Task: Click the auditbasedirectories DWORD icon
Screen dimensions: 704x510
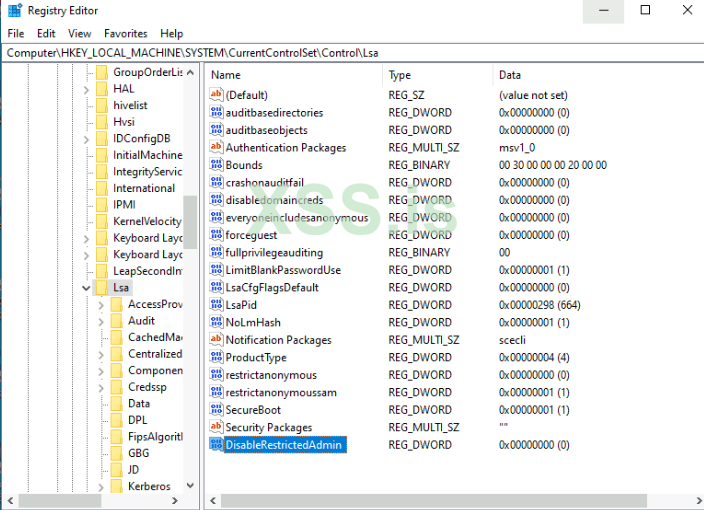Action: coord(216,112)
